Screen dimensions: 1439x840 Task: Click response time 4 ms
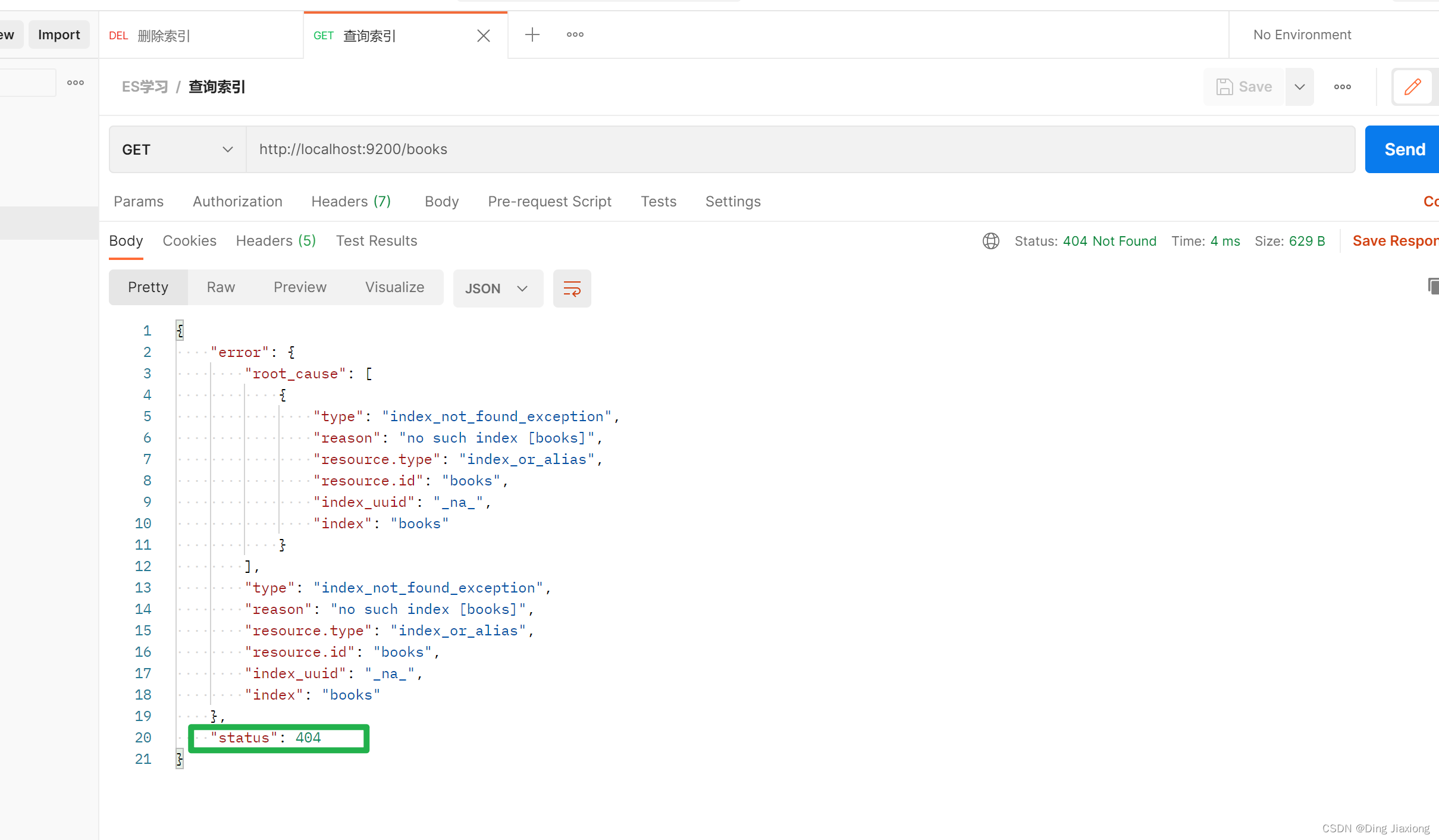1225,241
